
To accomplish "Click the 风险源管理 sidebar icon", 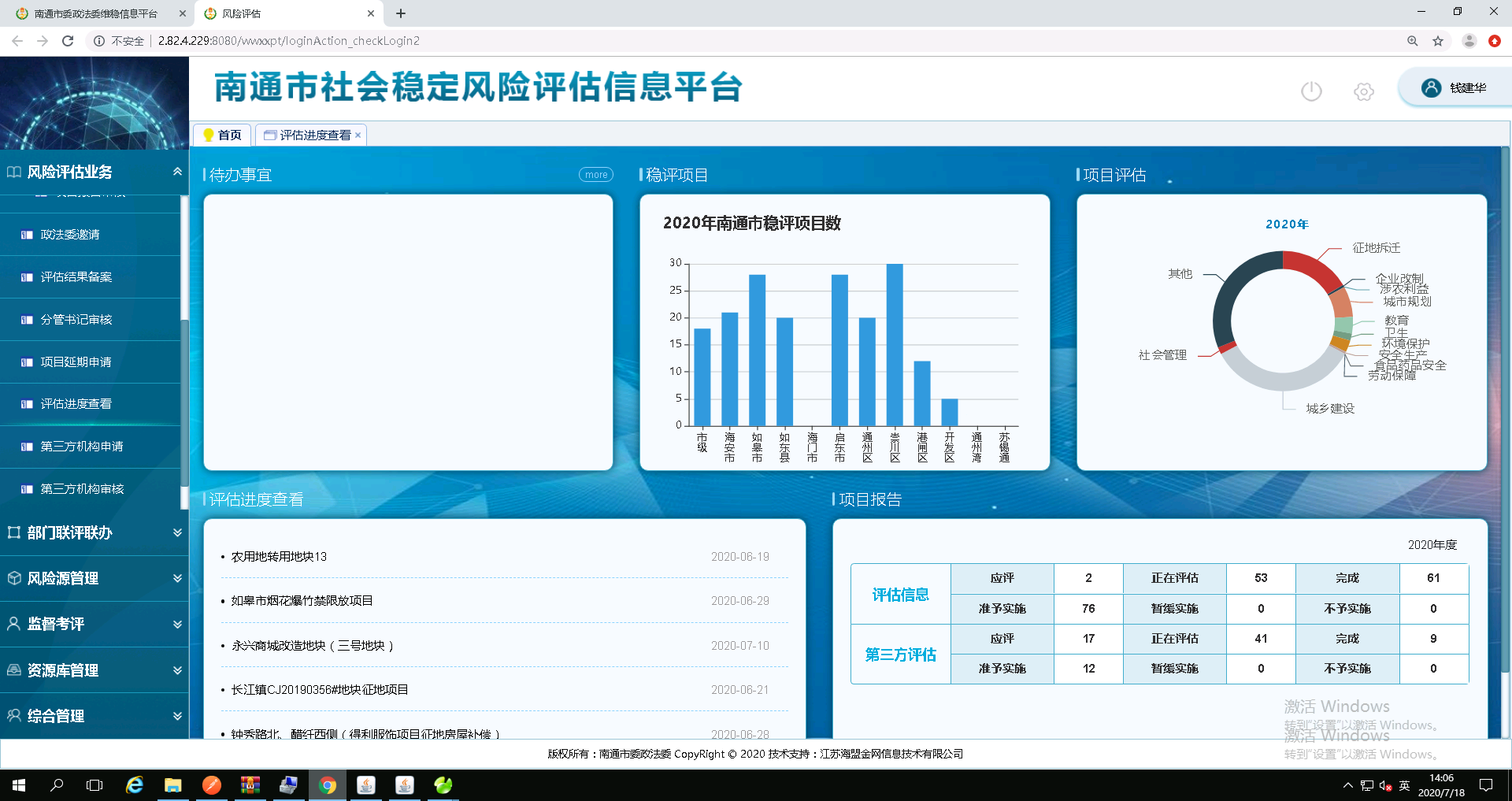I will pyautogui.click(x=13, y=578).
